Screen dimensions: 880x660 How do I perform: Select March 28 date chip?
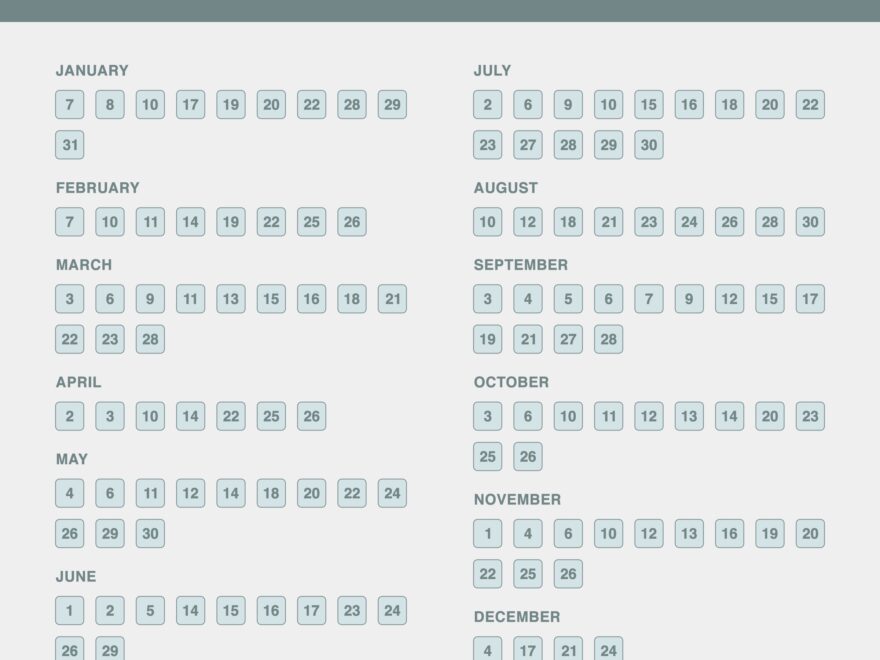tap(150, 339)
